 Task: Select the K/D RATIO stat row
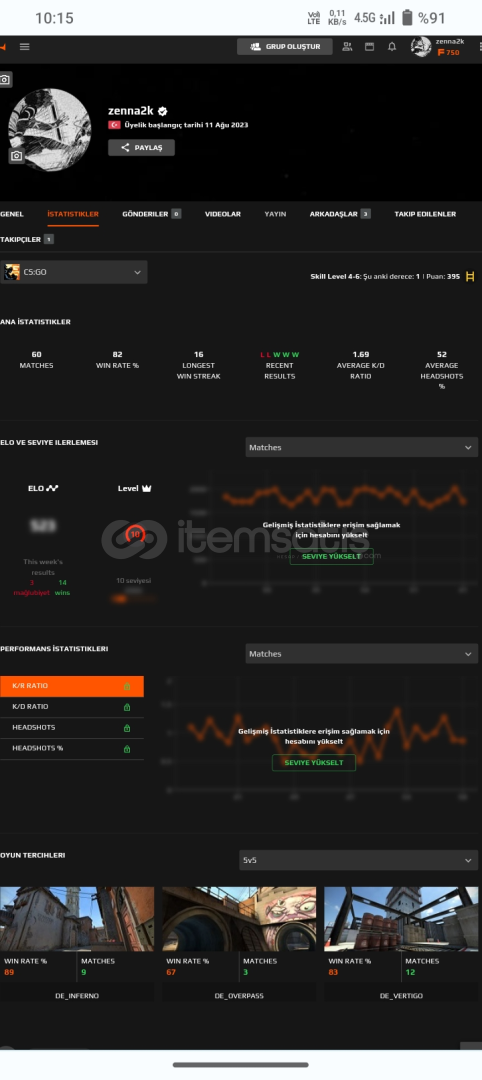click(x=72, y=707)
